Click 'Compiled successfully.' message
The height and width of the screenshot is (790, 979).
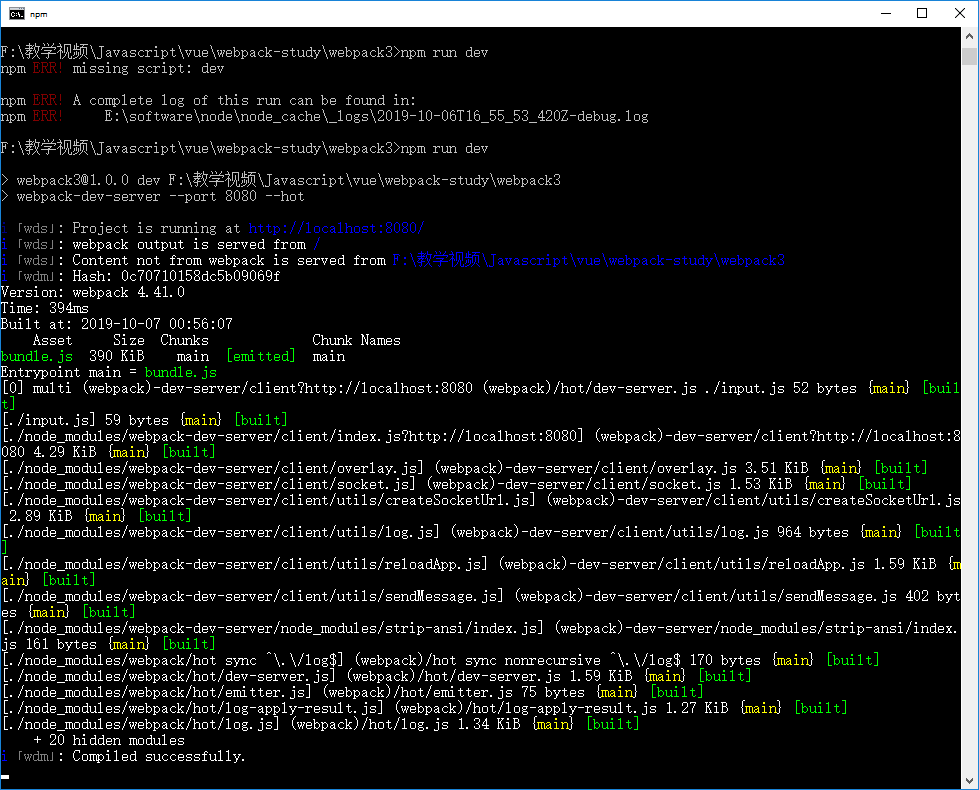point(159,756)
